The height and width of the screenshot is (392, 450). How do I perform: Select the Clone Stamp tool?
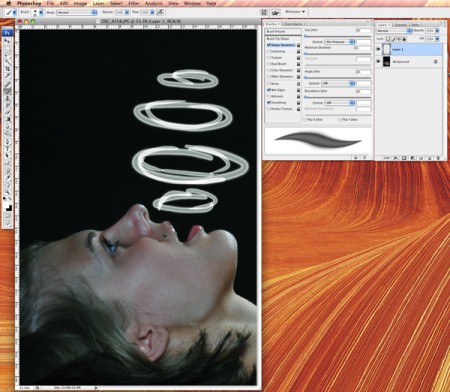(6, 99)
